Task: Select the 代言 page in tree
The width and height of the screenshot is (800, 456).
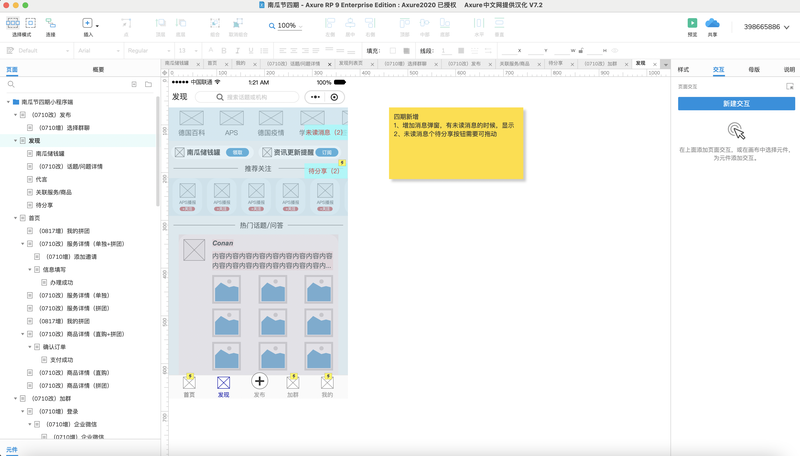Action: point(41,179)
